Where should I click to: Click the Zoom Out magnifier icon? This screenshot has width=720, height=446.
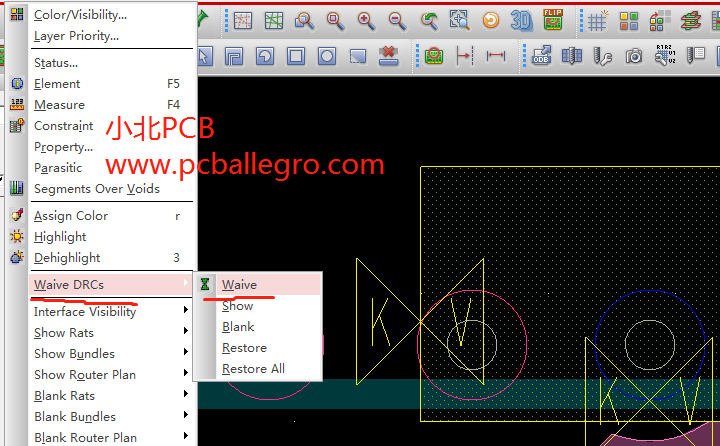(397, 20)
